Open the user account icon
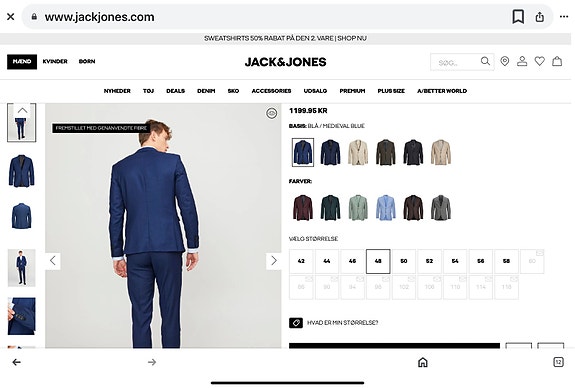This screenshot has height=388, width=575. (522, 61)
